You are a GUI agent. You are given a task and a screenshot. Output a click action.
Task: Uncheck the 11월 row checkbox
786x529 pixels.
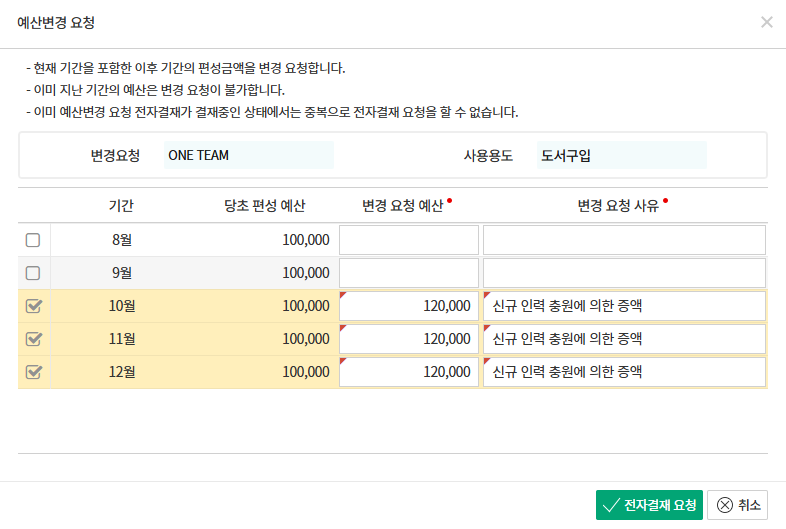(33, 339)
